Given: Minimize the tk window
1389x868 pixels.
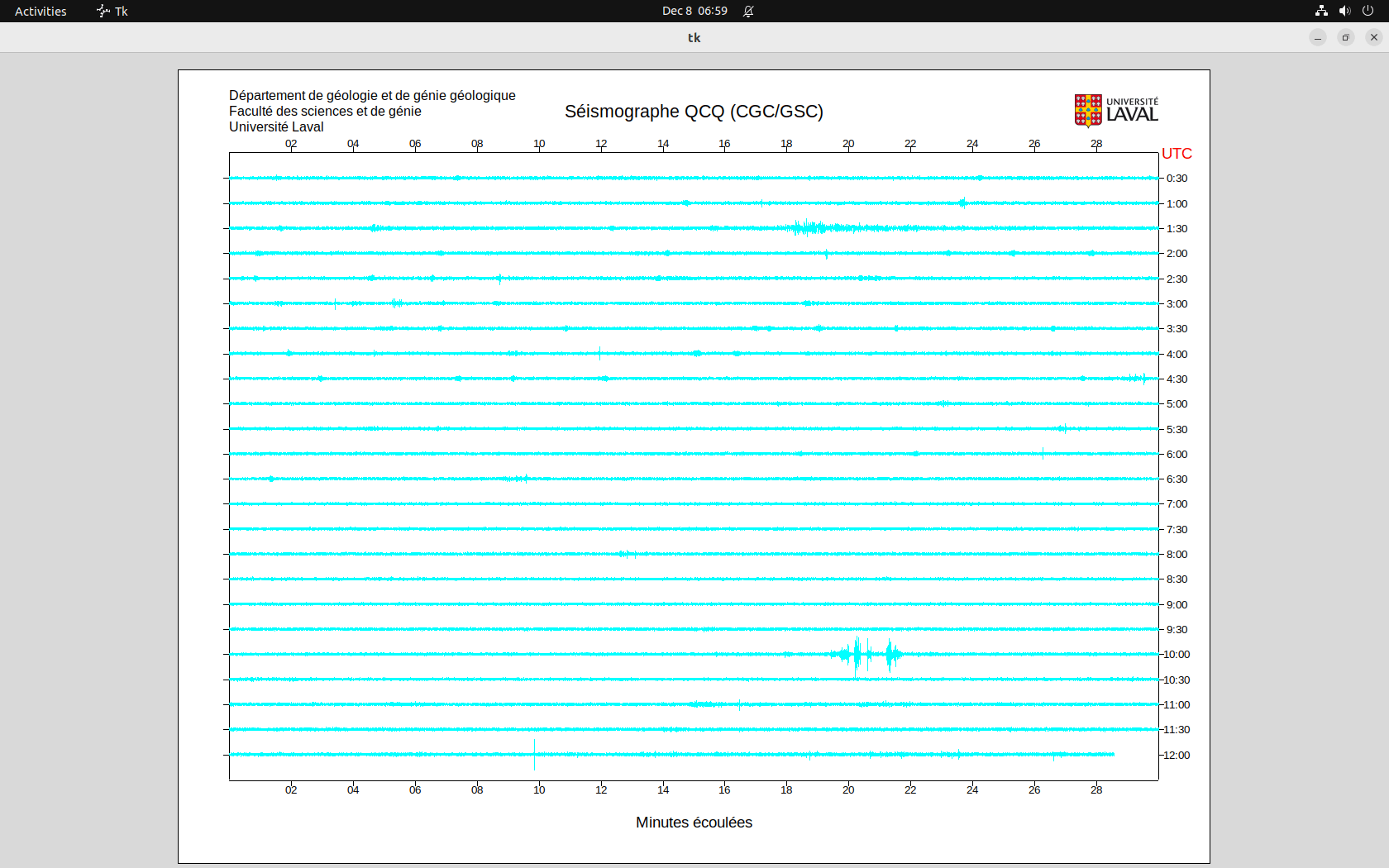Looking at the screenshot, I should point(1318,37).
